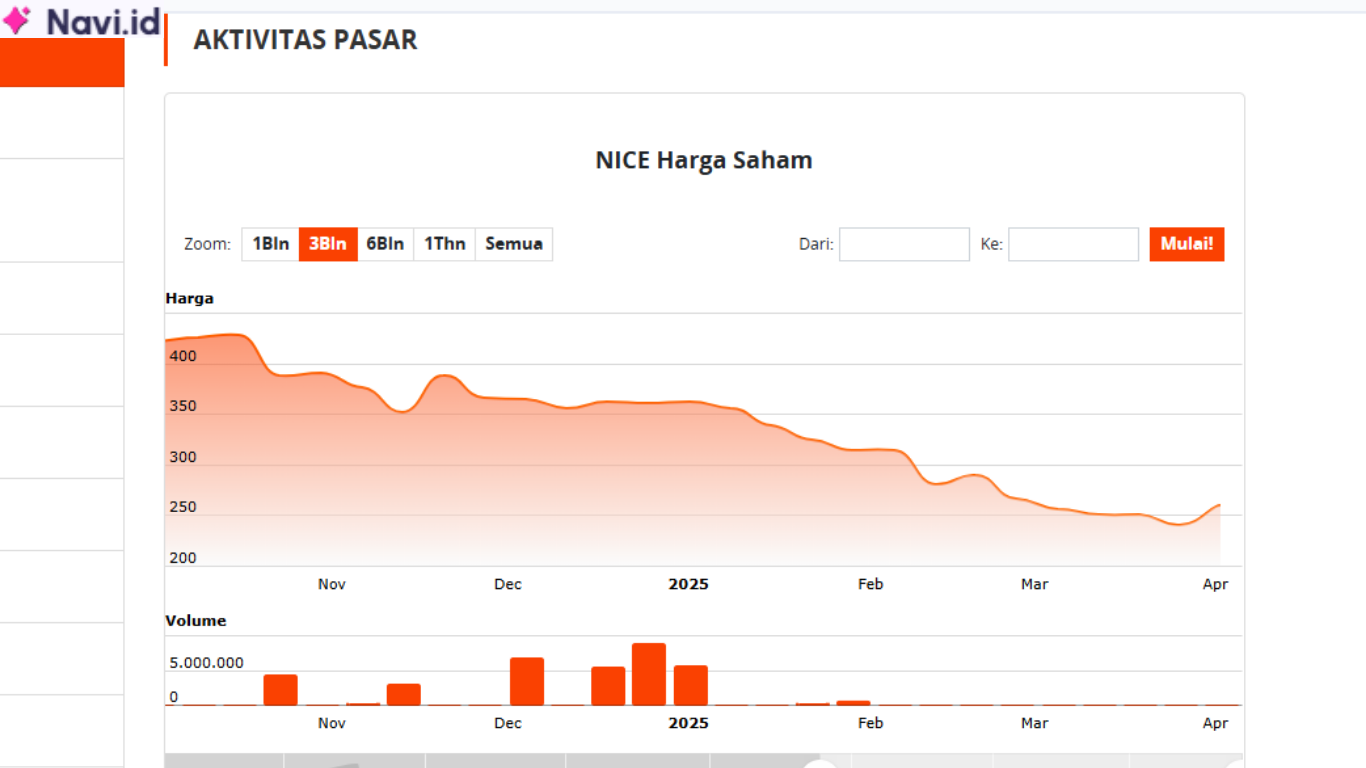Select the Semua zoom option
The height and width of the screenshot is (768, 1366).
click(x=513, y=243)
